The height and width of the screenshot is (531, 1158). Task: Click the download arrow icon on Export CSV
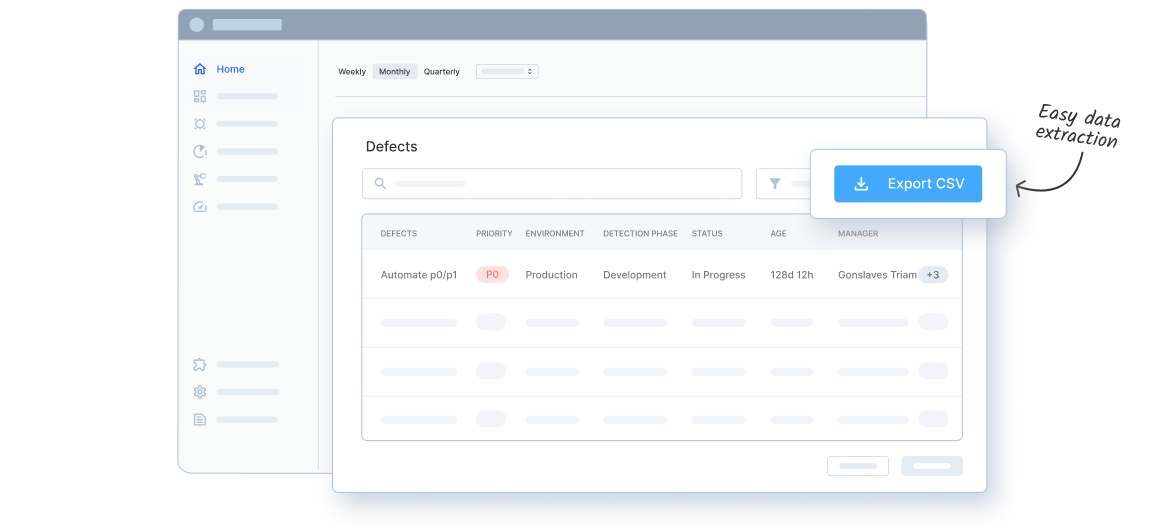tap(861, 184)
